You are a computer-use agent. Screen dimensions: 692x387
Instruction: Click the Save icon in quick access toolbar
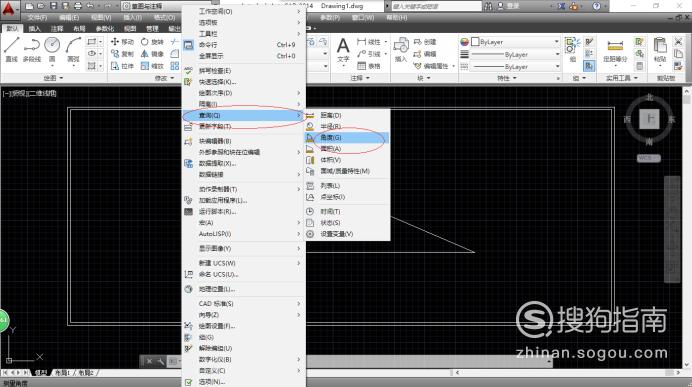(53, 6)
